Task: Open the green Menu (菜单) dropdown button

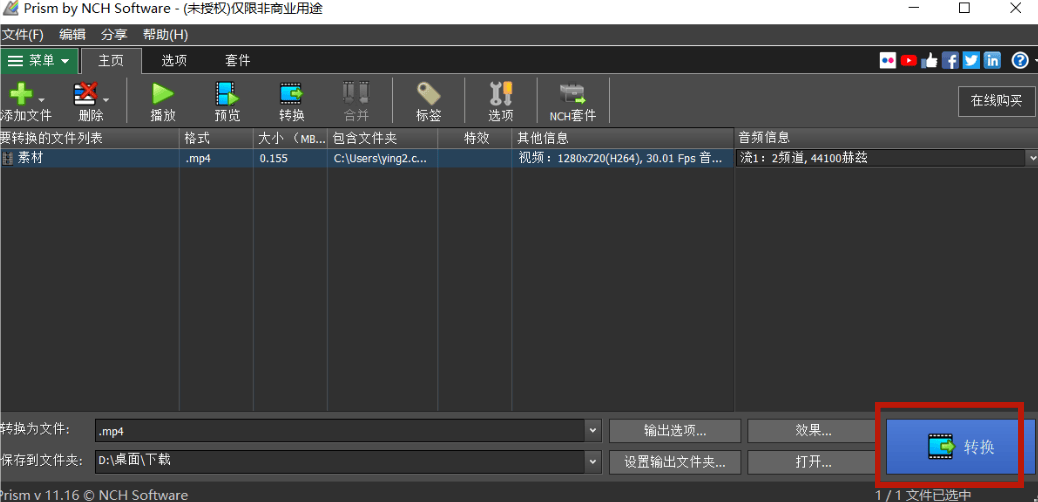Action: coord(39,60)
